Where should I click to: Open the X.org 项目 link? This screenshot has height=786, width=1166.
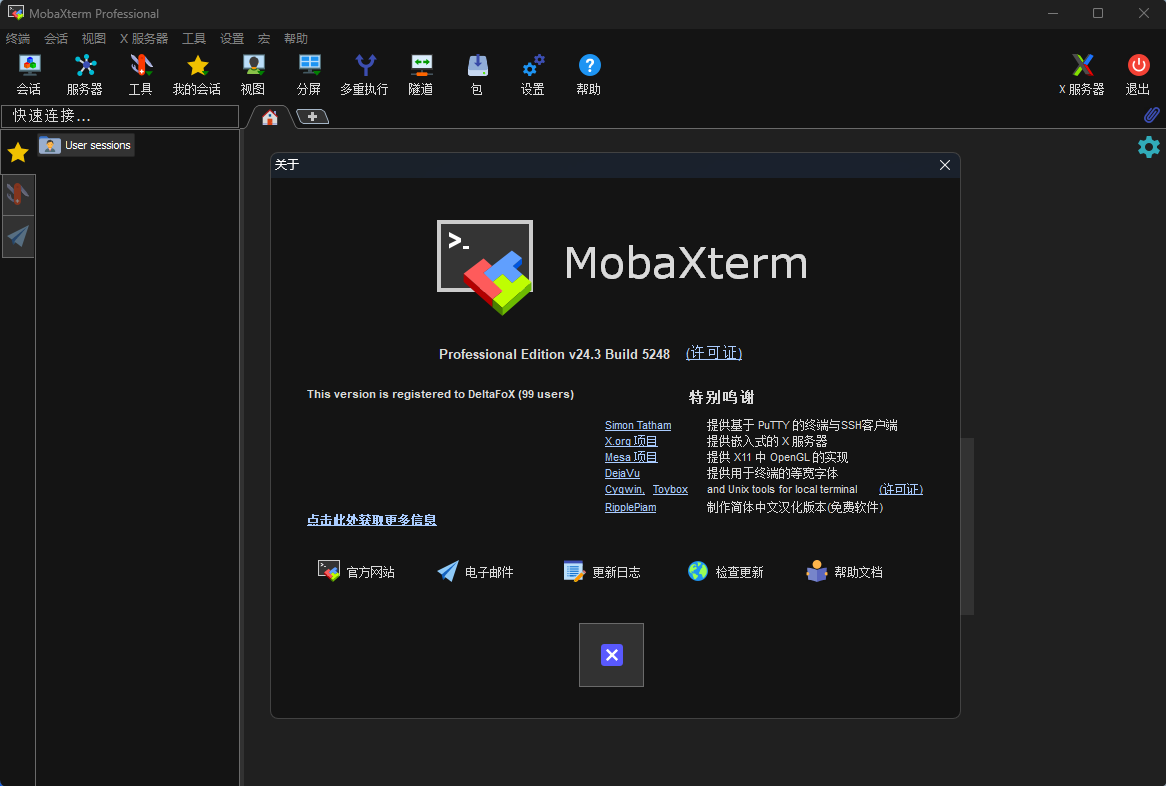tap(631, 441)
